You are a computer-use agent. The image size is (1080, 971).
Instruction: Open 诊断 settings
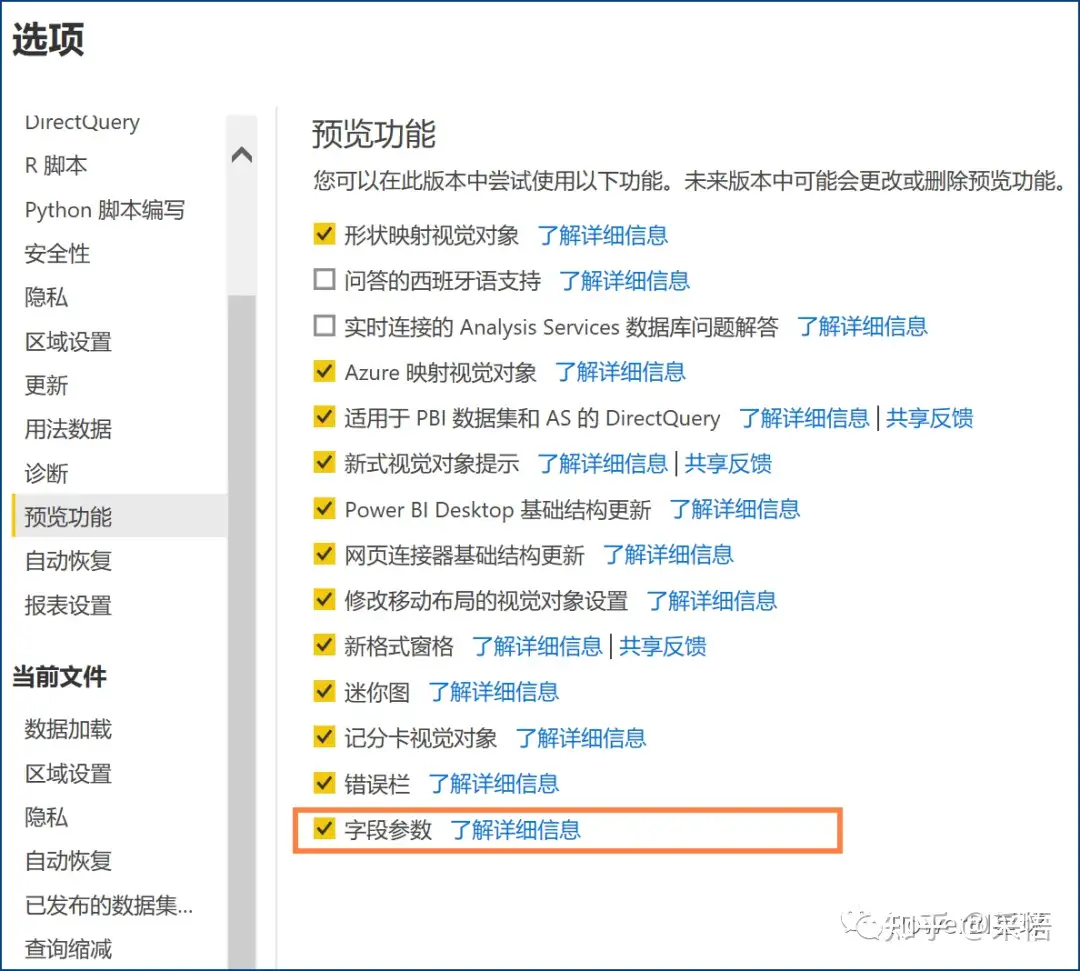coord(46,473)
